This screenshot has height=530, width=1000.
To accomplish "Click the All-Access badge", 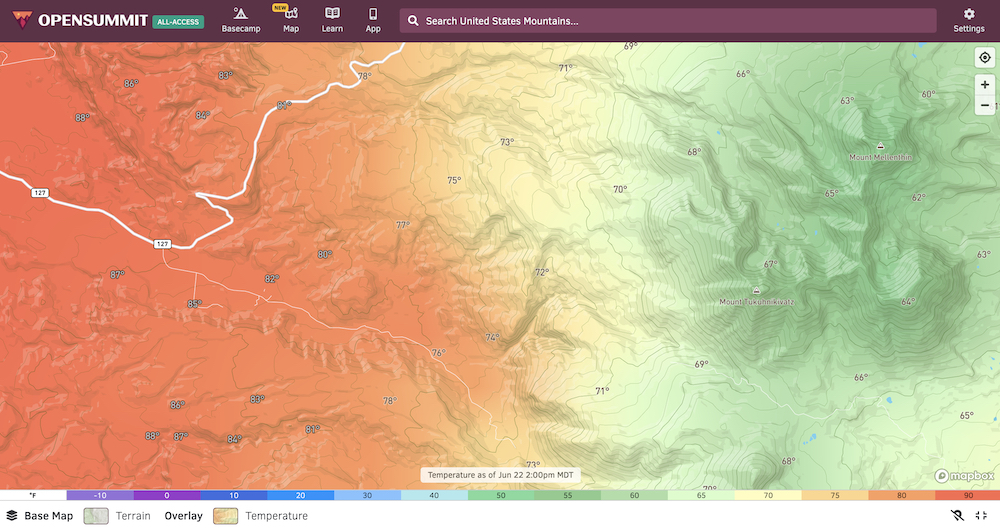I will coord(178,21).
